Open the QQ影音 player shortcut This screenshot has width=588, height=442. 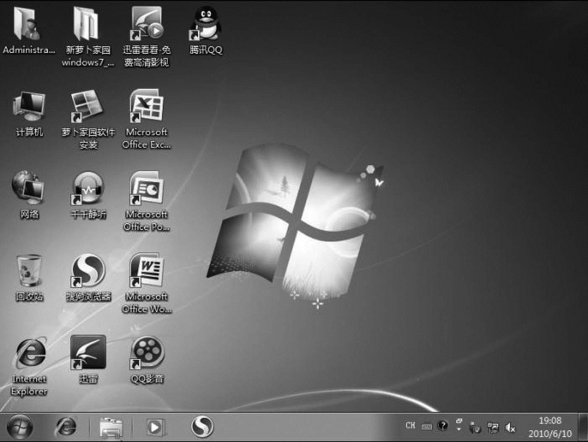click(x=147, y=359)
